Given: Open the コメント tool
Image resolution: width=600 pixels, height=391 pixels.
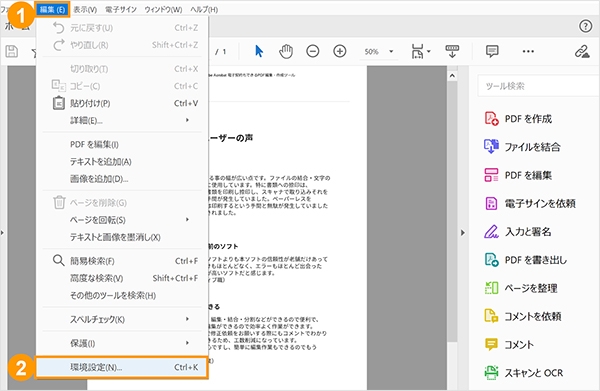Looking at the screenshot, I should 509,344.
